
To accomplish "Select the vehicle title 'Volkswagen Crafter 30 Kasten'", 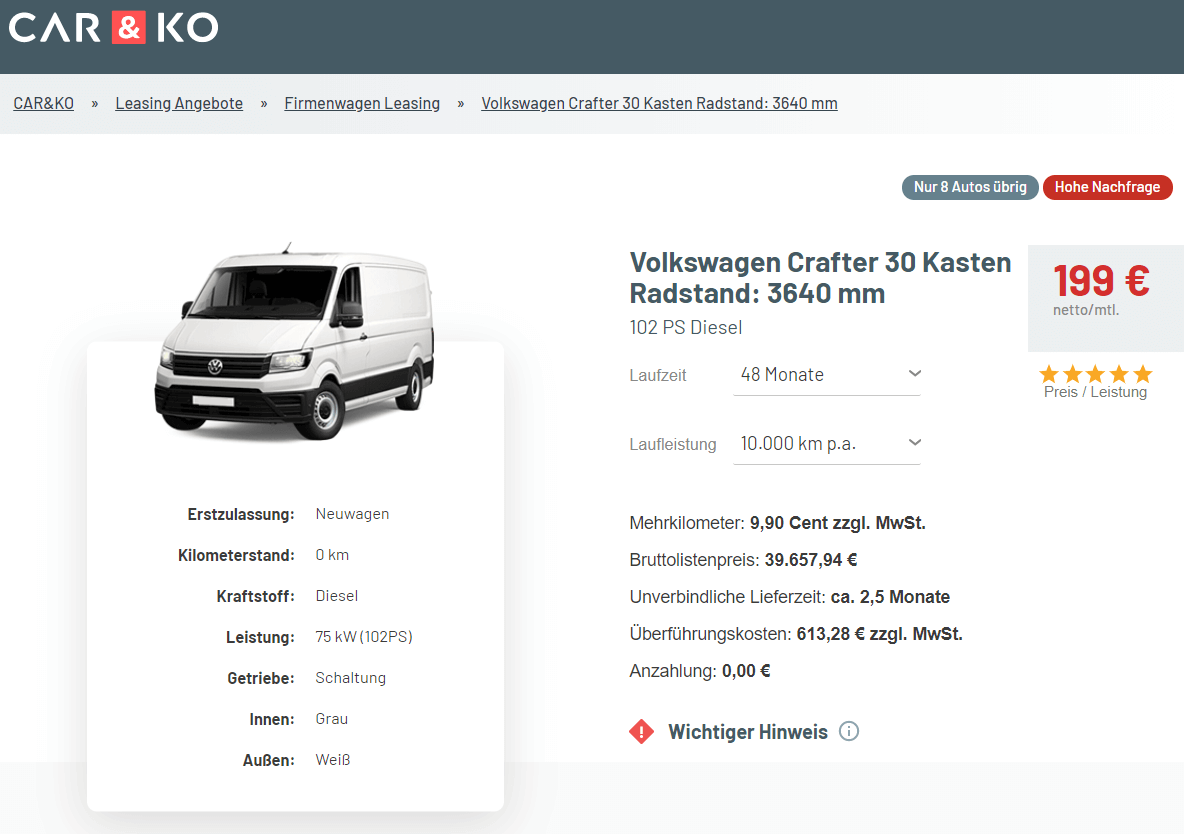I will (x=820, y=277).
